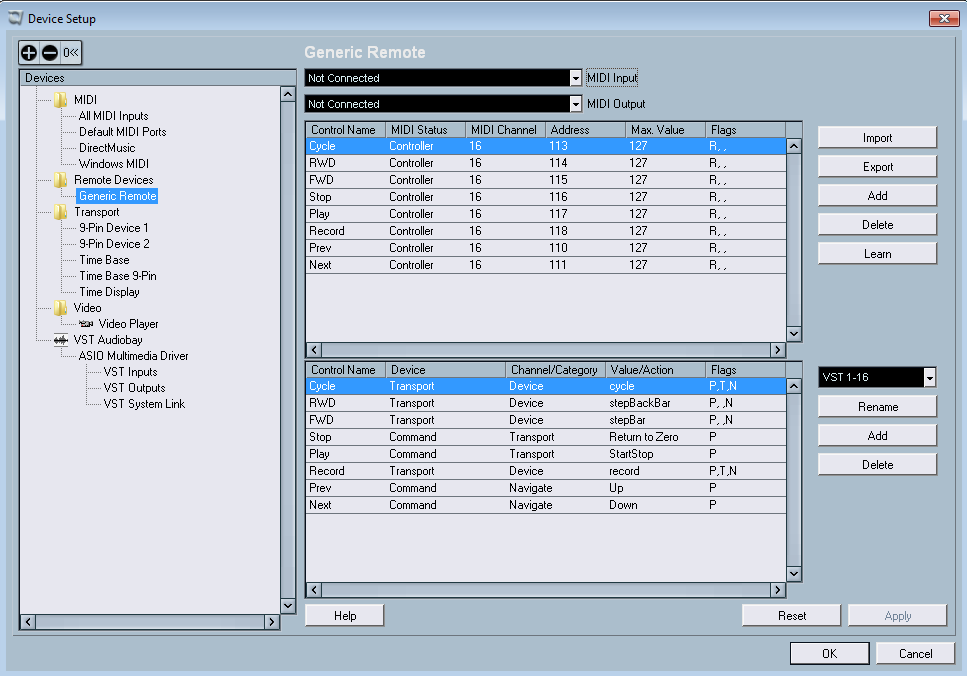Screen dimensions: 967x676
Task: Open the MIDI Input dropdown
Action: pos(575,78)
